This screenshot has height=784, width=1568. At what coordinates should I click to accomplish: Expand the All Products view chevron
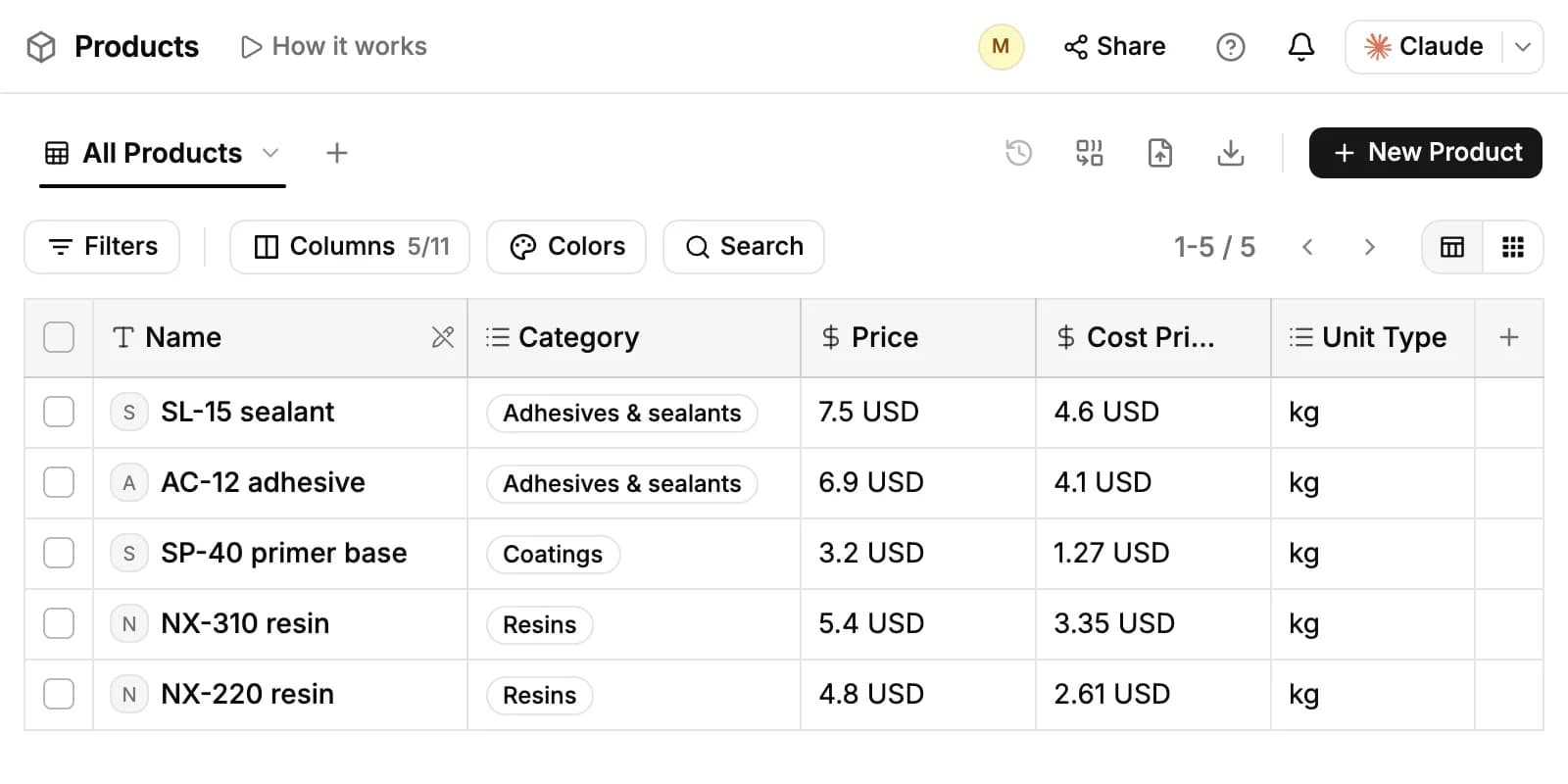tap(270, 153)
